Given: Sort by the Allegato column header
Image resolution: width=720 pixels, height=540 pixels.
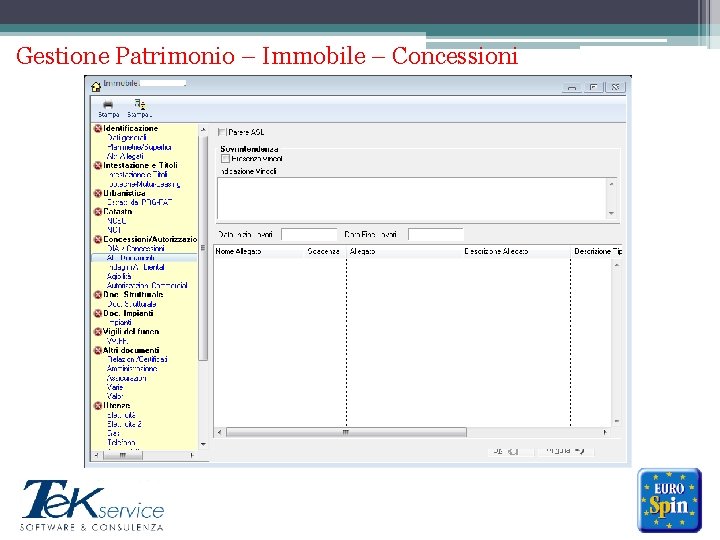Looking at the screenshot, I should pyautogui.click(x=404, y=252).
